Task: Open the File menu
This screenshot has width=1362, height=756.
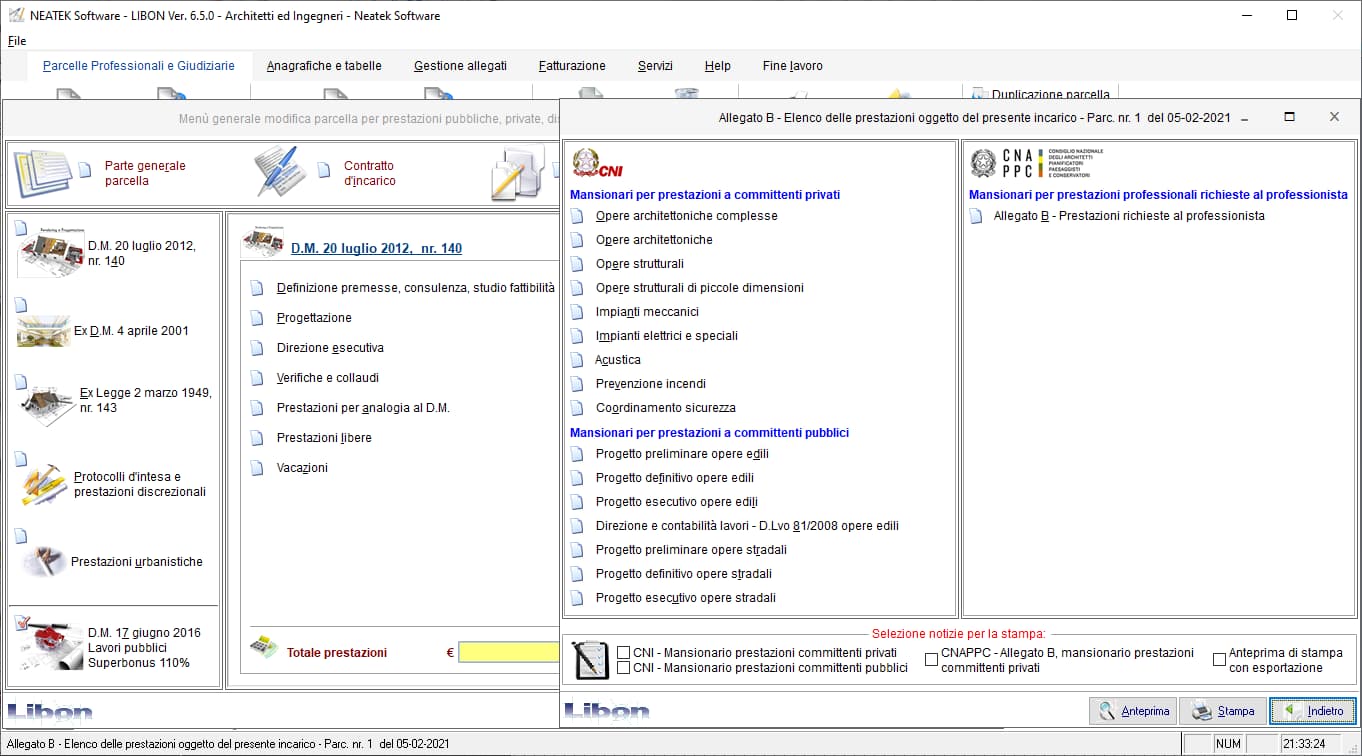Action: pos(17,41)
